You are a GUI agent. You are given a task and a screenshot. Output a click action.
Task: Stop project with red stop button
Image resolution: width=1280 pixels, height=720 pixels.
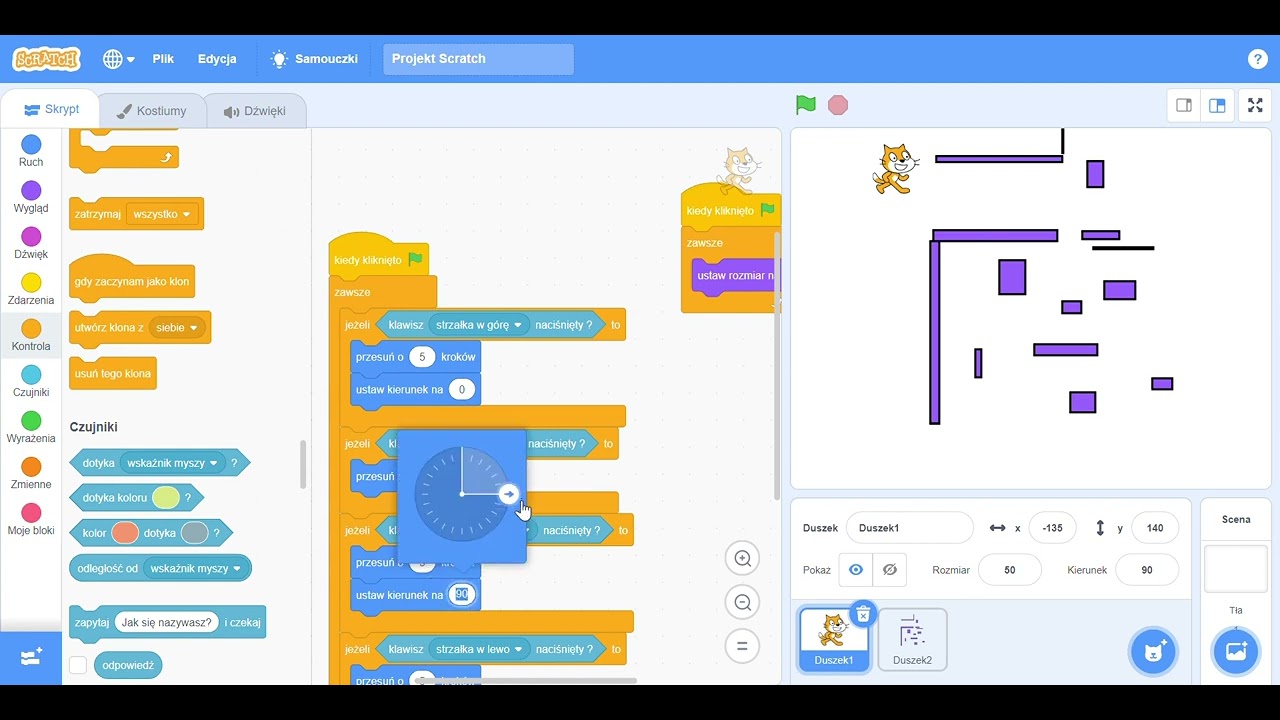pos(838,105)
